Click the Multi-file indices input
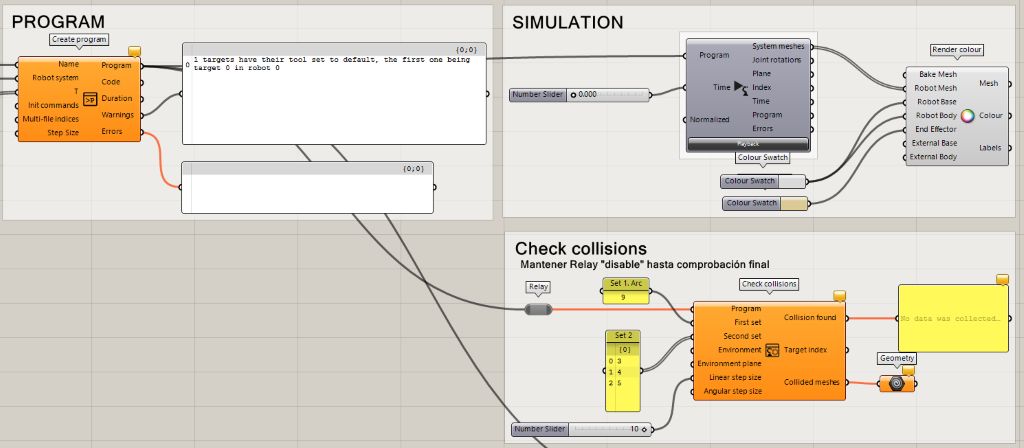 (x=51, y=119)
